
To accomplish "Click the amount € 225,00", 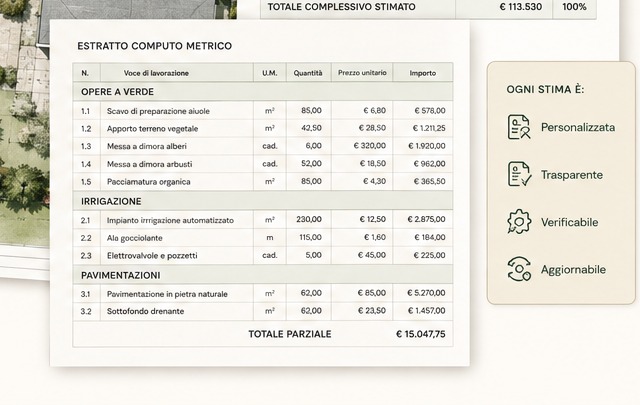I will 429,255.
